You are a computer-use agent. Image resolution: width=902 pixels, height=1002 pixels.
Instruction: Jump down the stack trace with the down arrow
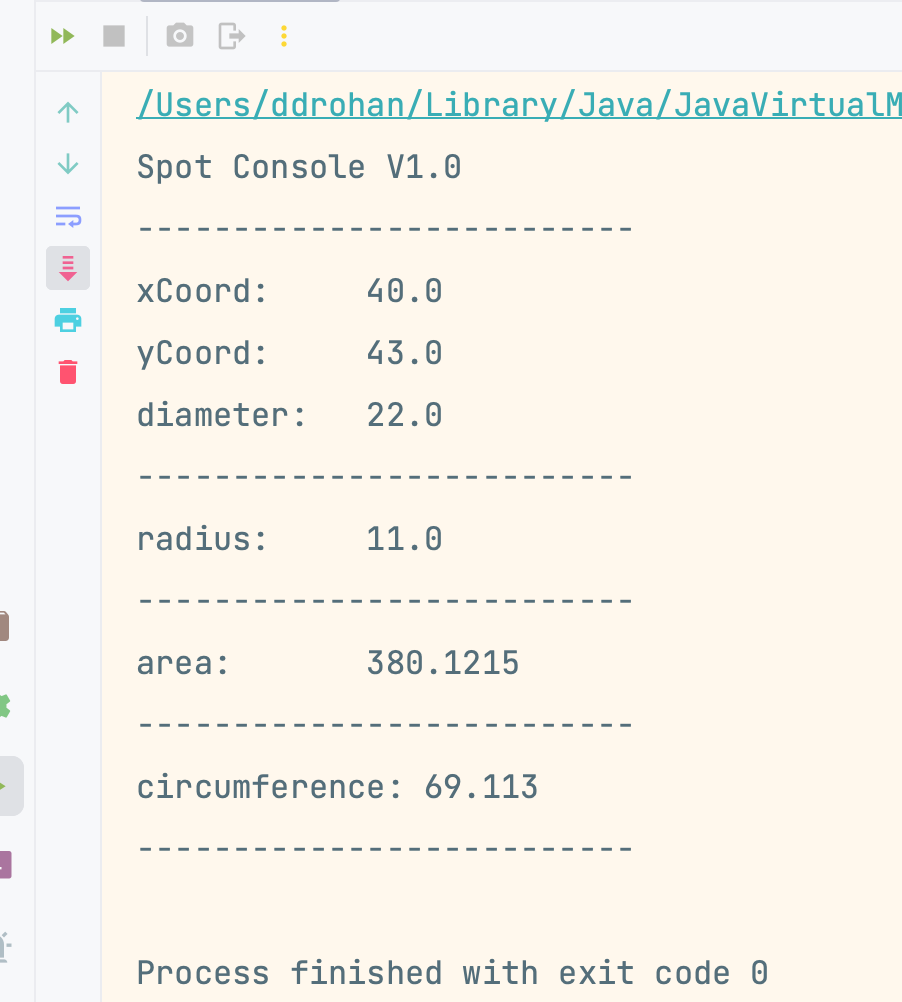(68, 164)
